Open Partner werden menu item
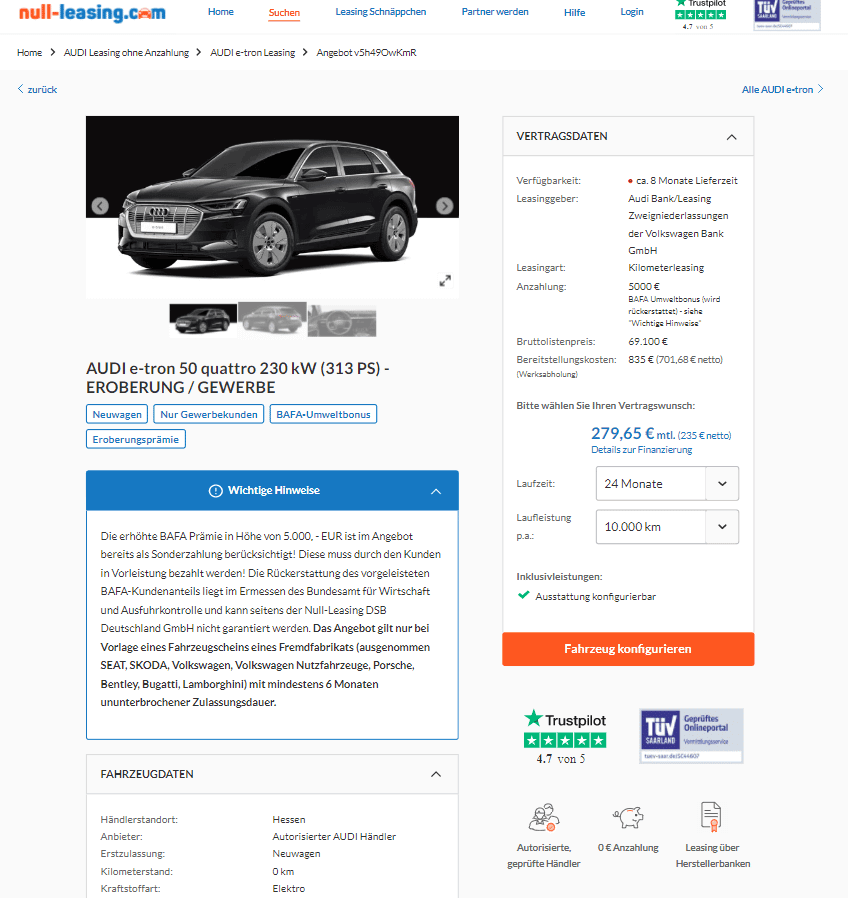Screen dimensions: 848x898 (x=495, y=12)
